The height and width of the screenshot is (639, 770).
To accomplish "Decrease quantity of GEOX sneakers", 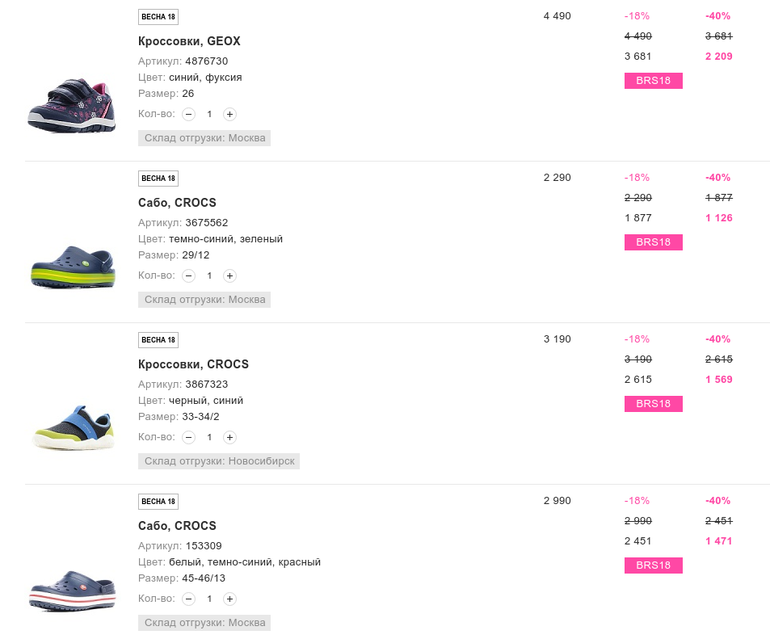I will (x=189, y=114).
